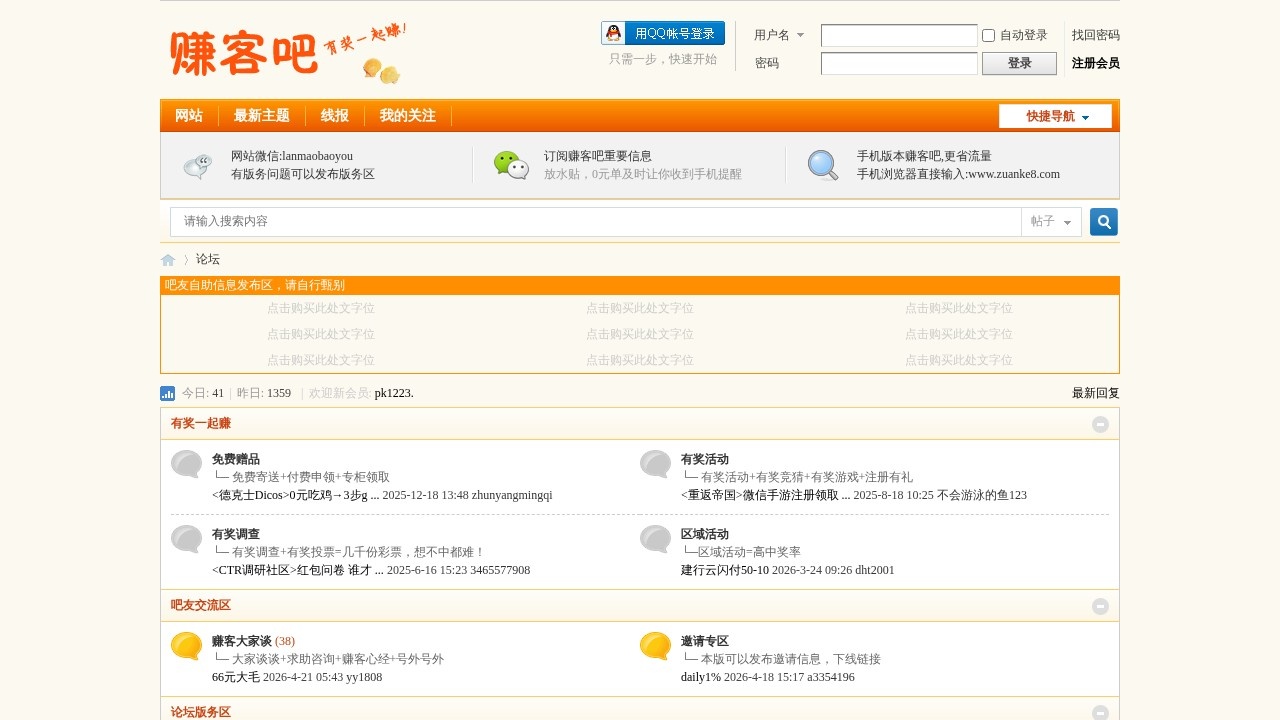
Task: Enable the 自动登录 checkbox
Action: tap(988, 35)
